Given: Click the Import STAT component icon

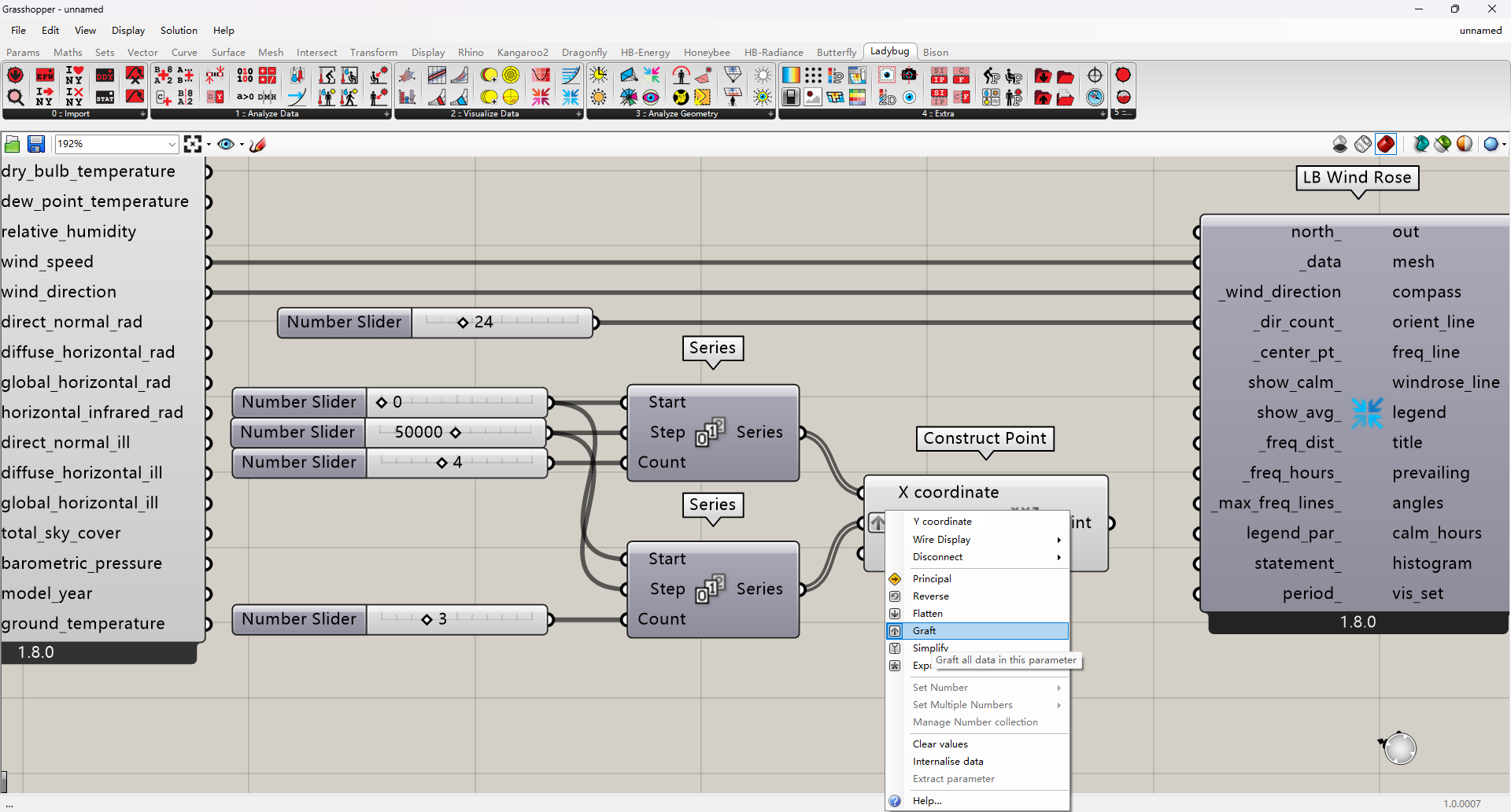Looking at the screenshot, I should click(105, 97).
